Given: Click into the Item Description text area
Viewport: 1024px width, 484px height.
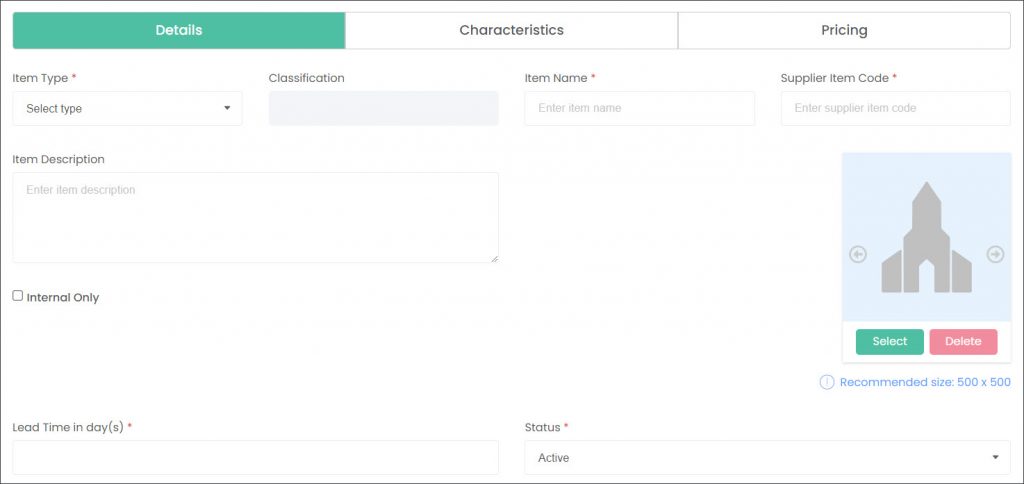Looking at the screenshot, I should coord(255,218).
